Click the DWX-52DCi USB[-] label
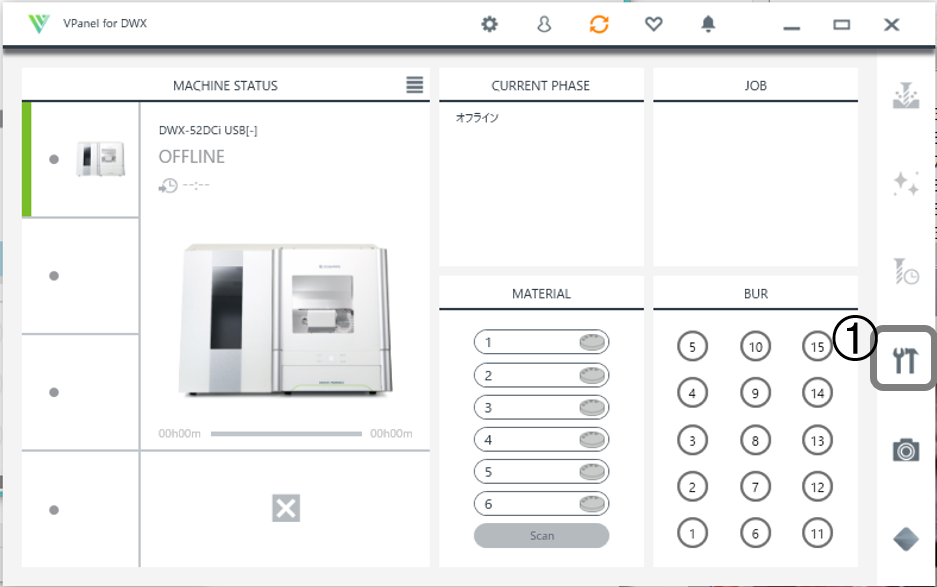 pyautogui.click(x=208, y=130)
